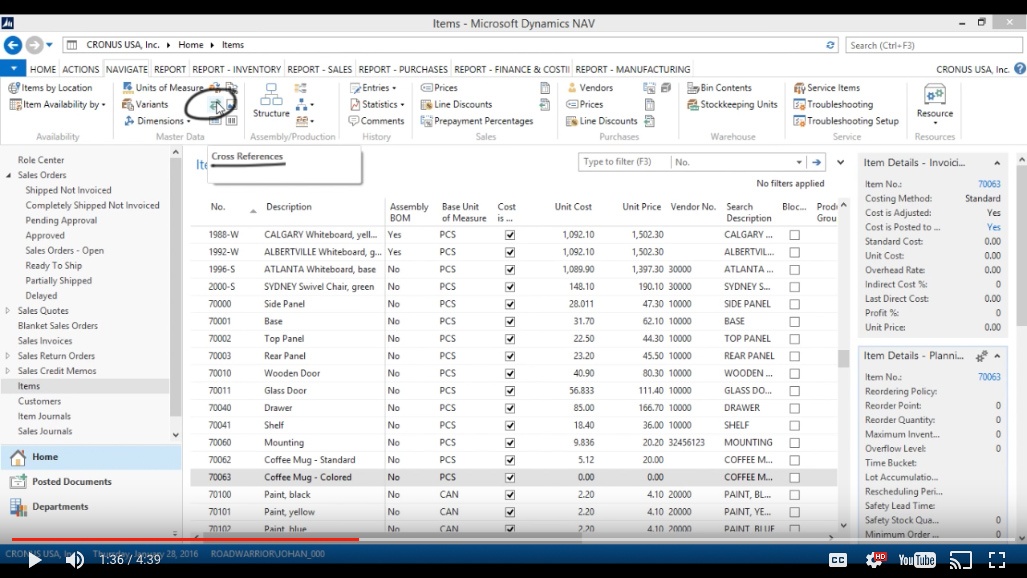This screenshot has height=578, width=1027.
Task: Switch to the REPORT ribbon tab
Action: tap(170, 69)
